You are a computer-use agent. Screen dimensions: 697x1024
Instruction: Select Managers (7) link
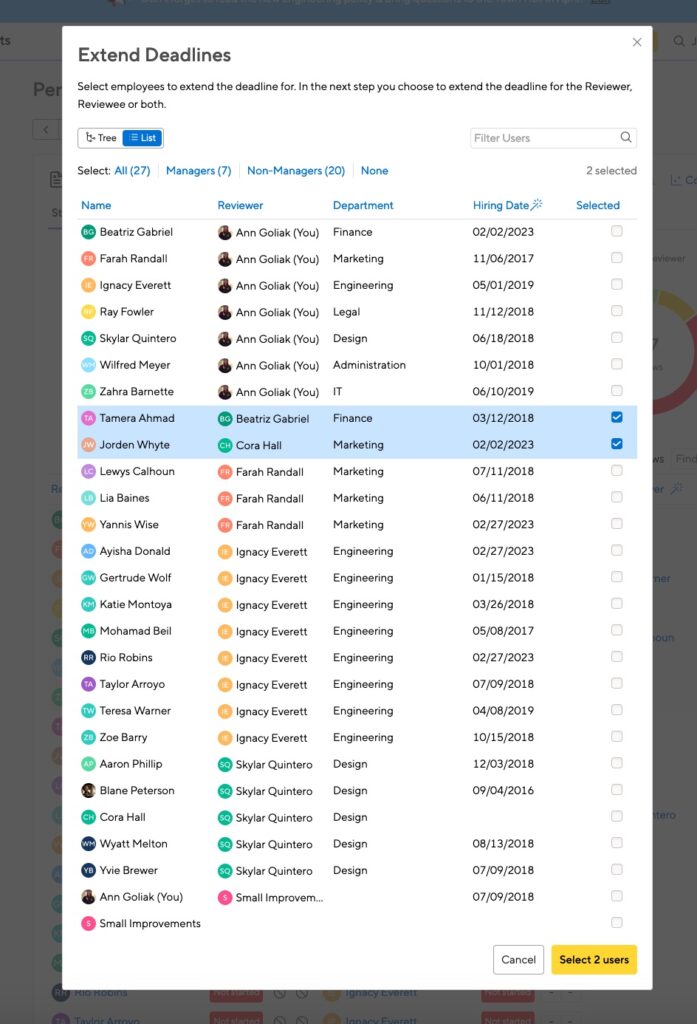coord(199,170)
